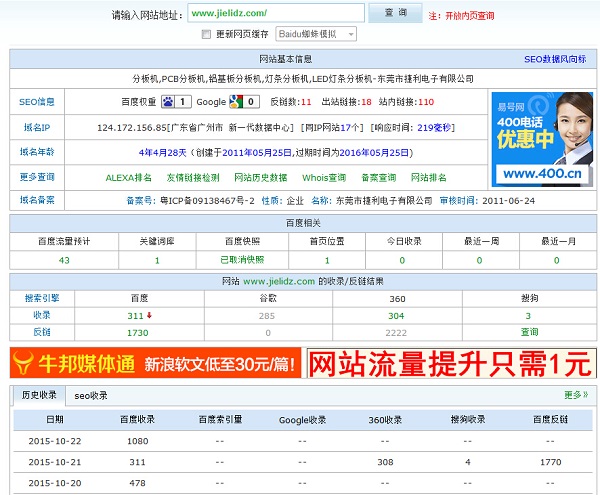This screenshot has height=495, width=600.
Task: Switch to the 历史收录 tab
Action: (x=41, y=395)
